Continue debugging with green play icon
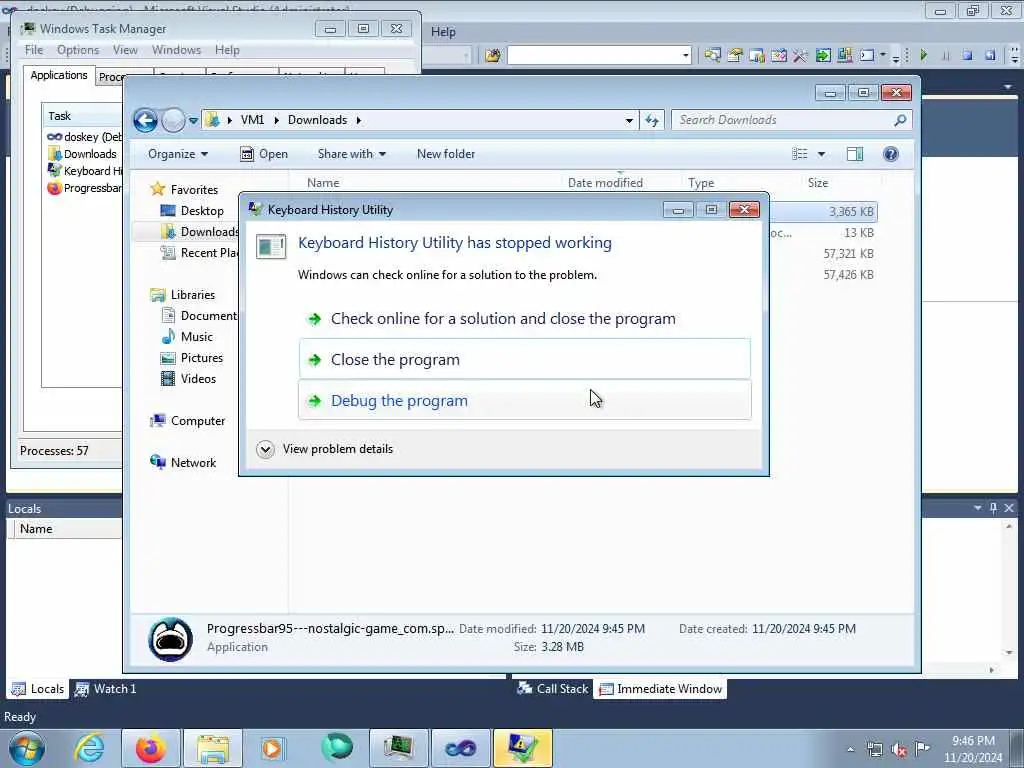The height and width of the screenshot is (768, 1024). pos(923,55)
